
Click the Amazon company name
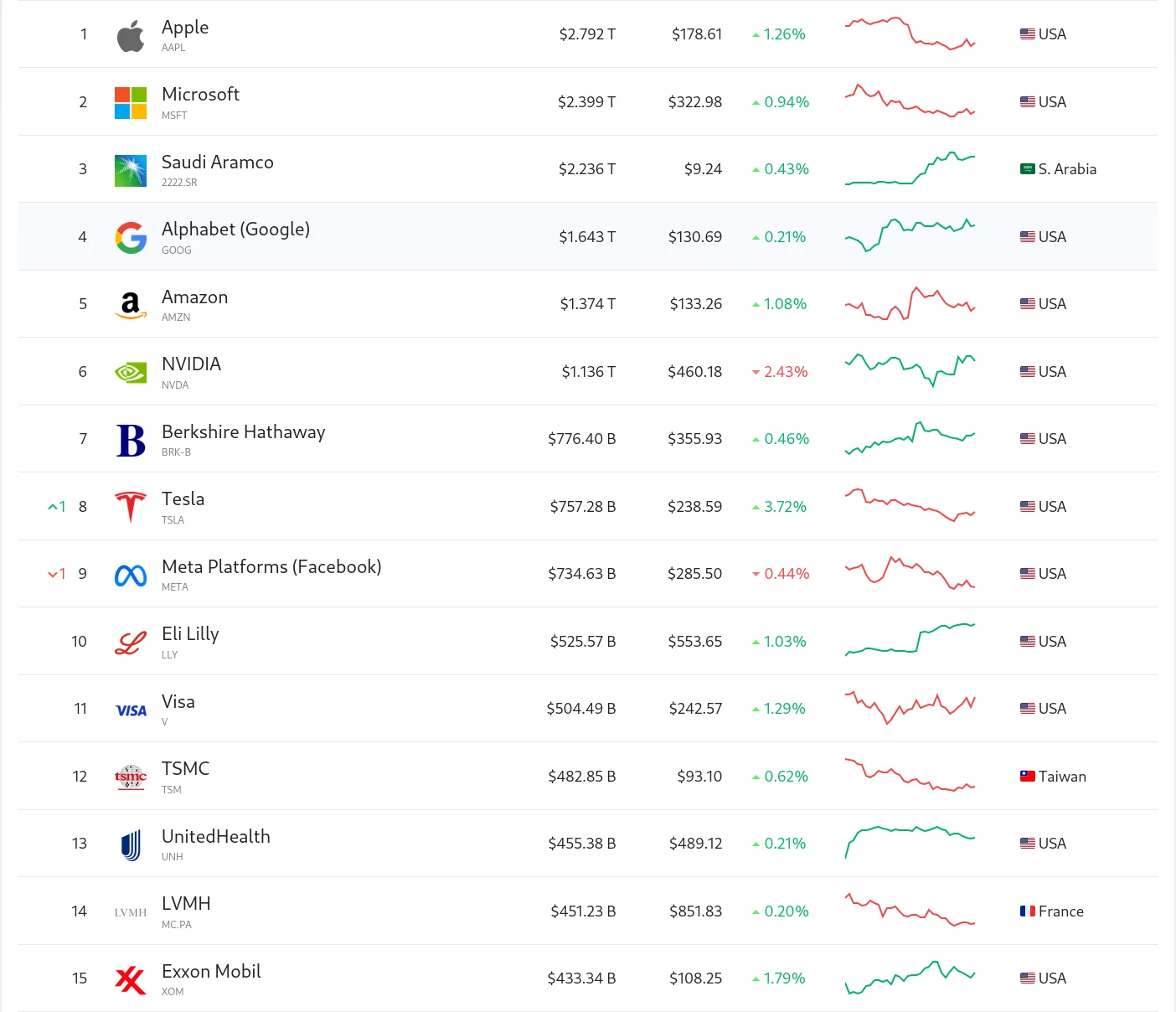coord(194,297)
